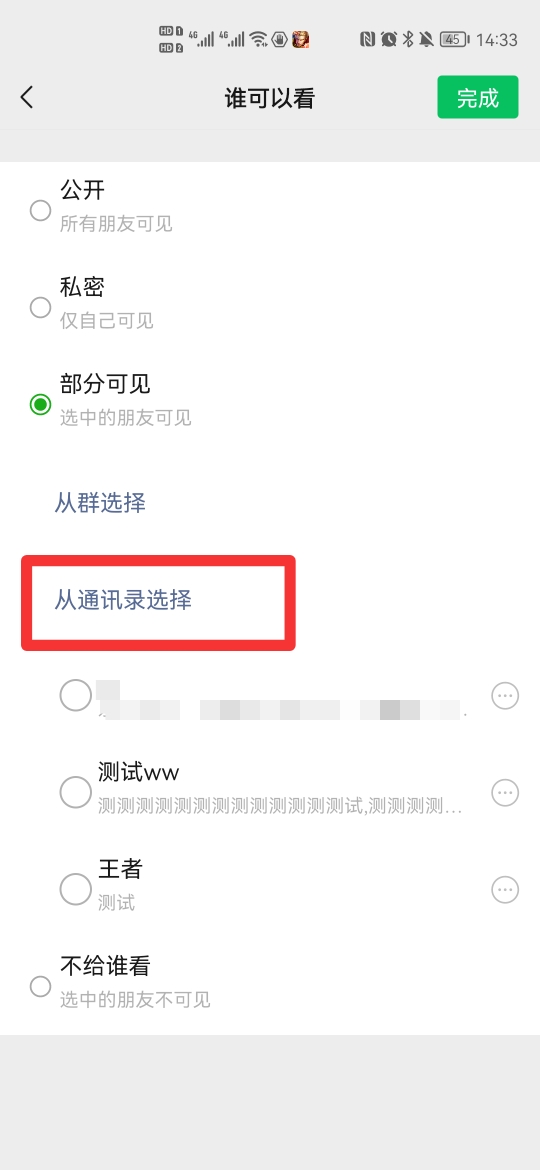
Task: Tap the battery indicator in status bar
Action: coord(454,40)
